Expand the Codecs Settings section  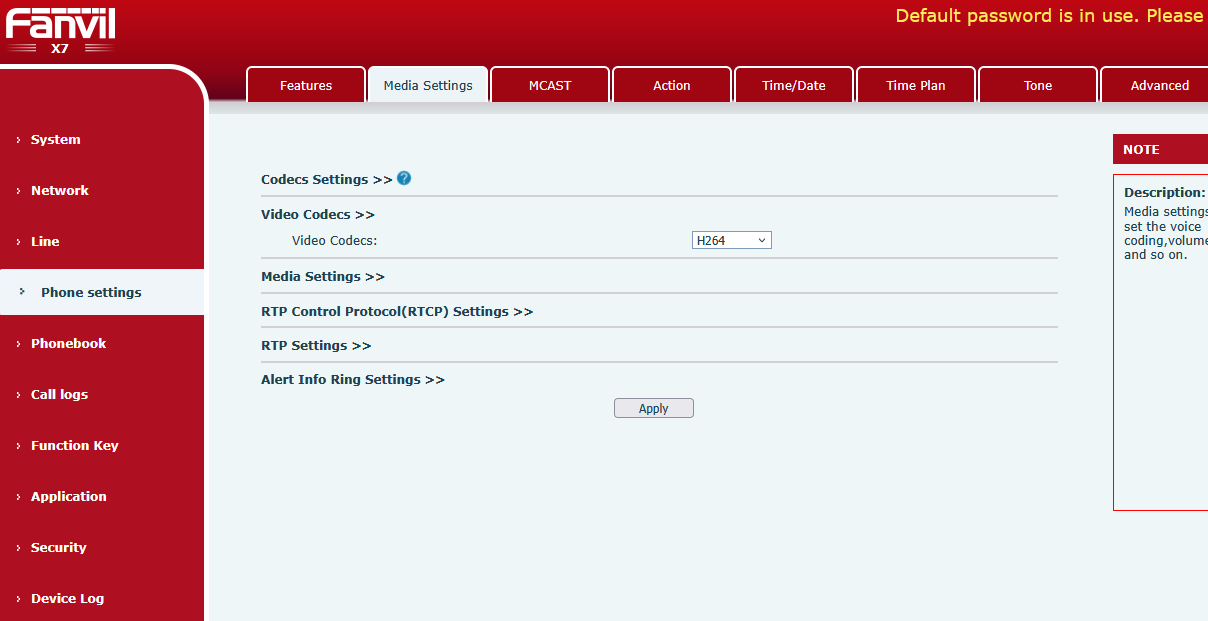tap(326, 180)
